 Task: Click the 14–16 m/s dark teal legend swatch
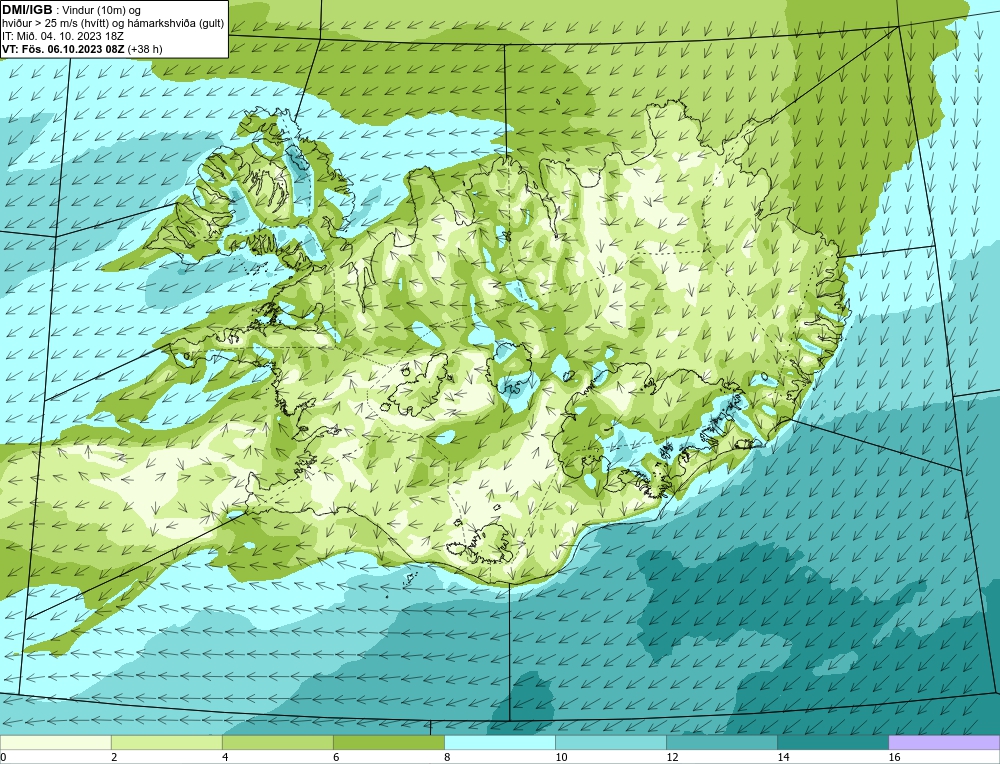click(832, 742)
